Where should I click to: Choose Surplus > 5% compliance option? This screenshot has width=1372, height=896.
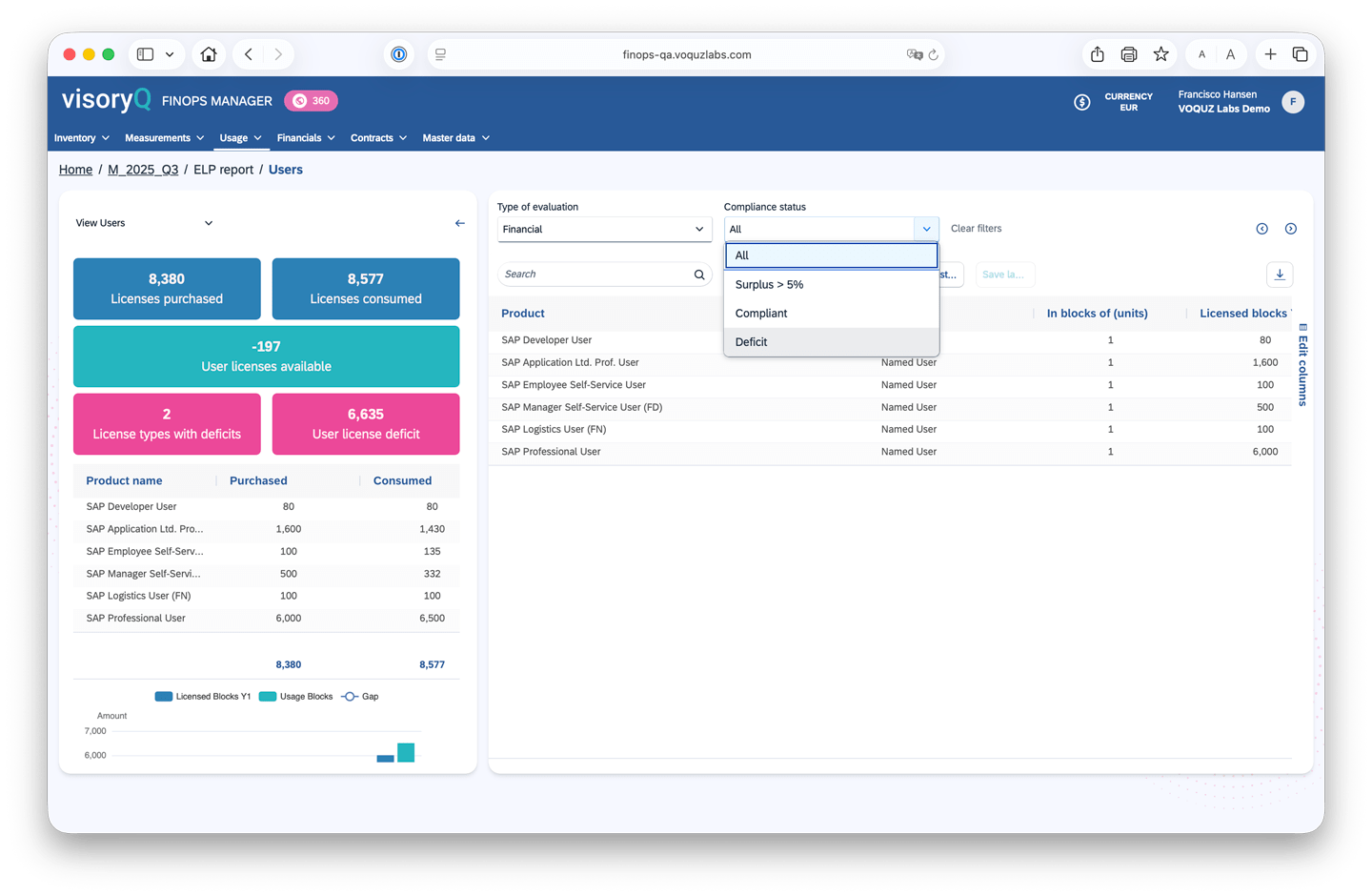[x=831, y=284]
